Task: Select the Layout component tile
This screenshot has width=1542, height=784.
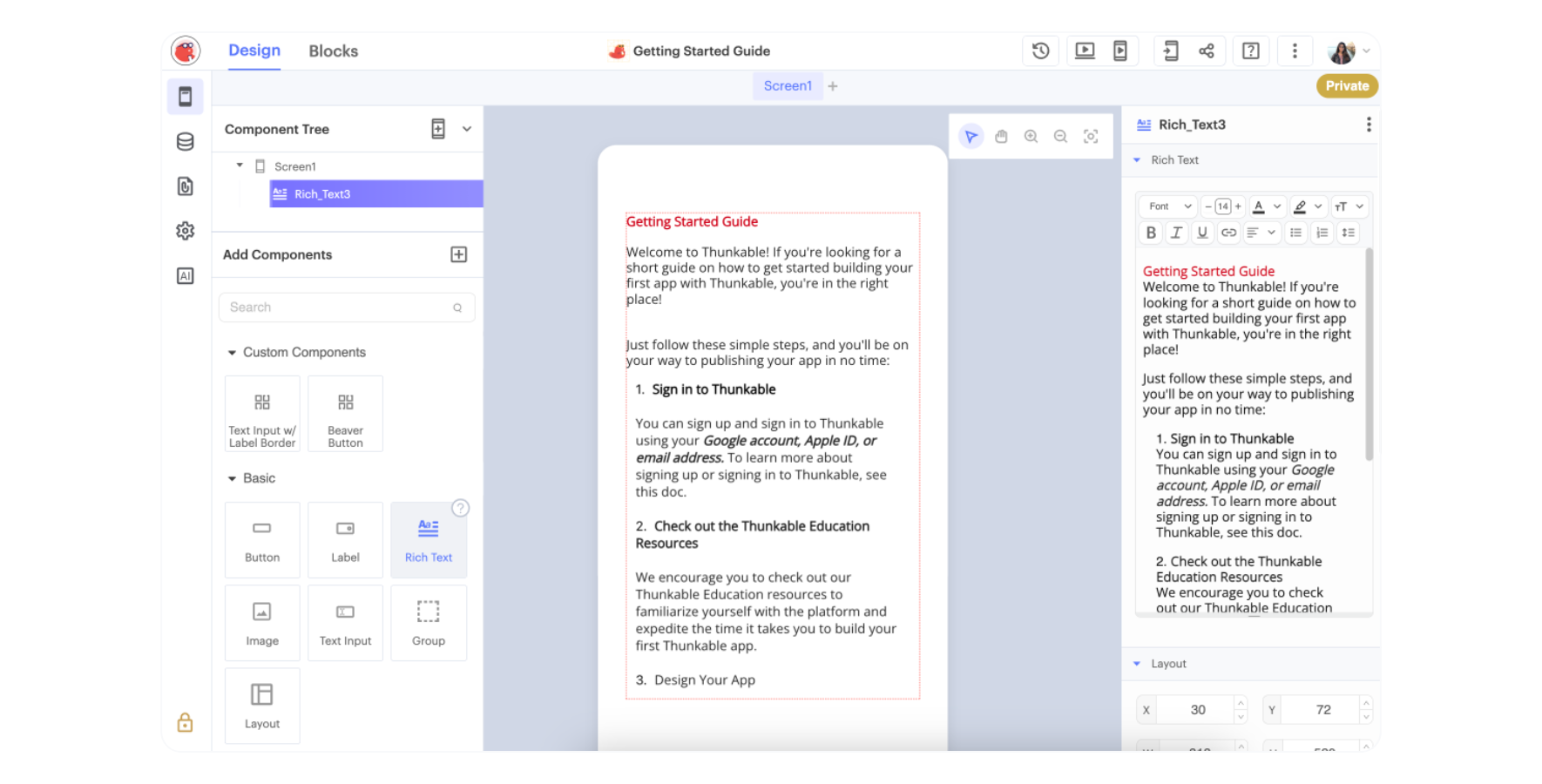Action: click(x=262, y=706)
